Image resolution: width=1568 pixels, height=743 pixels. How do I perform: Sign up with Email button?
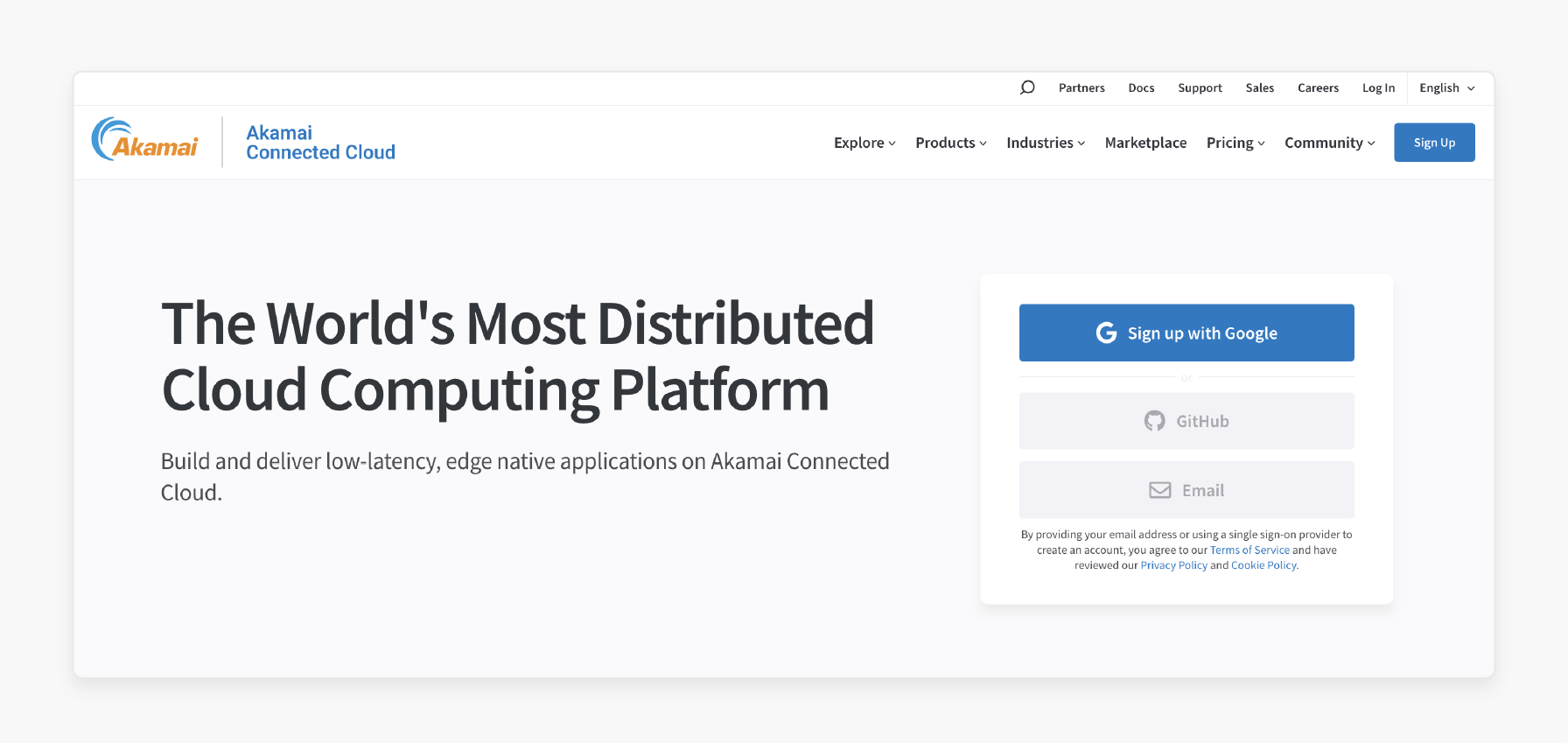pyautogui.click(x=1186, y=490)
